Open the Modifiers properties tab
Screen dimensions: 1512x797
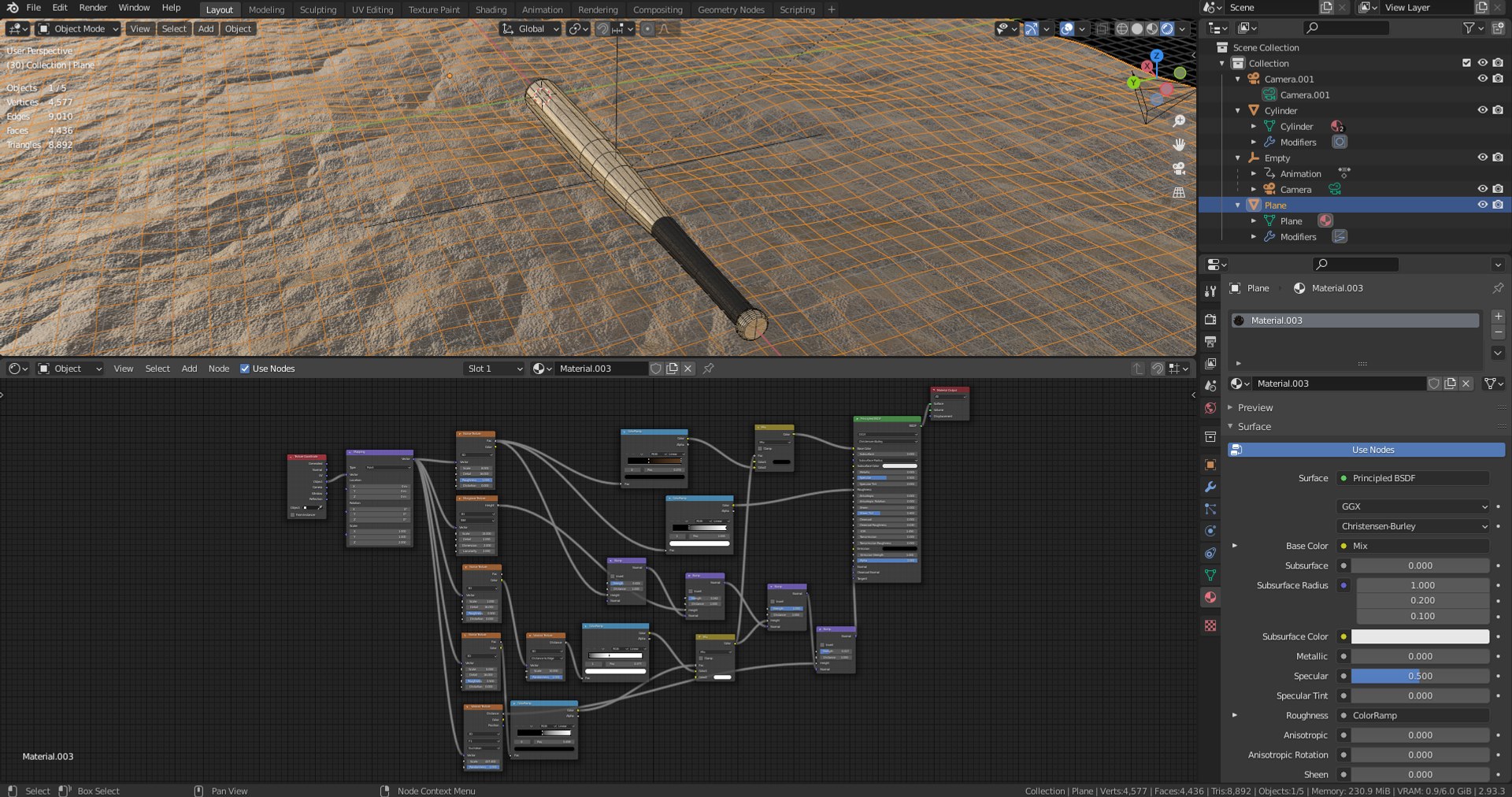(x=1210, y=487)
